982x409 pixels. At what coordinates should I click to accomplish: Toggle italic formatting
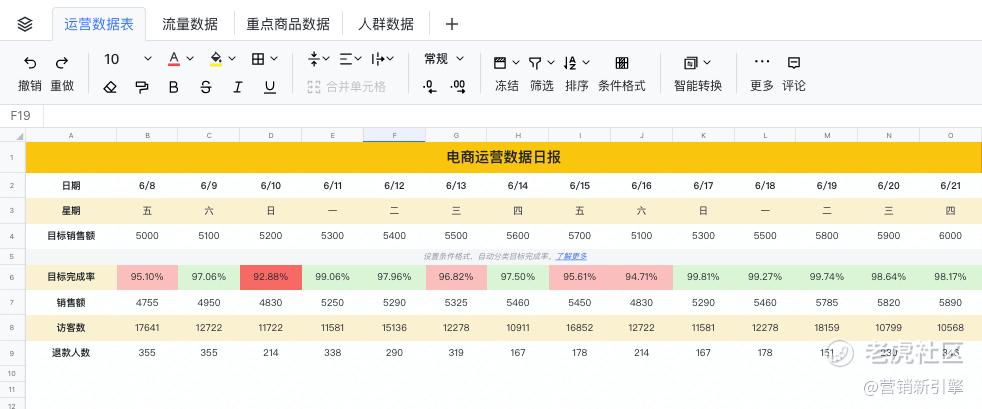coord(237,87)
